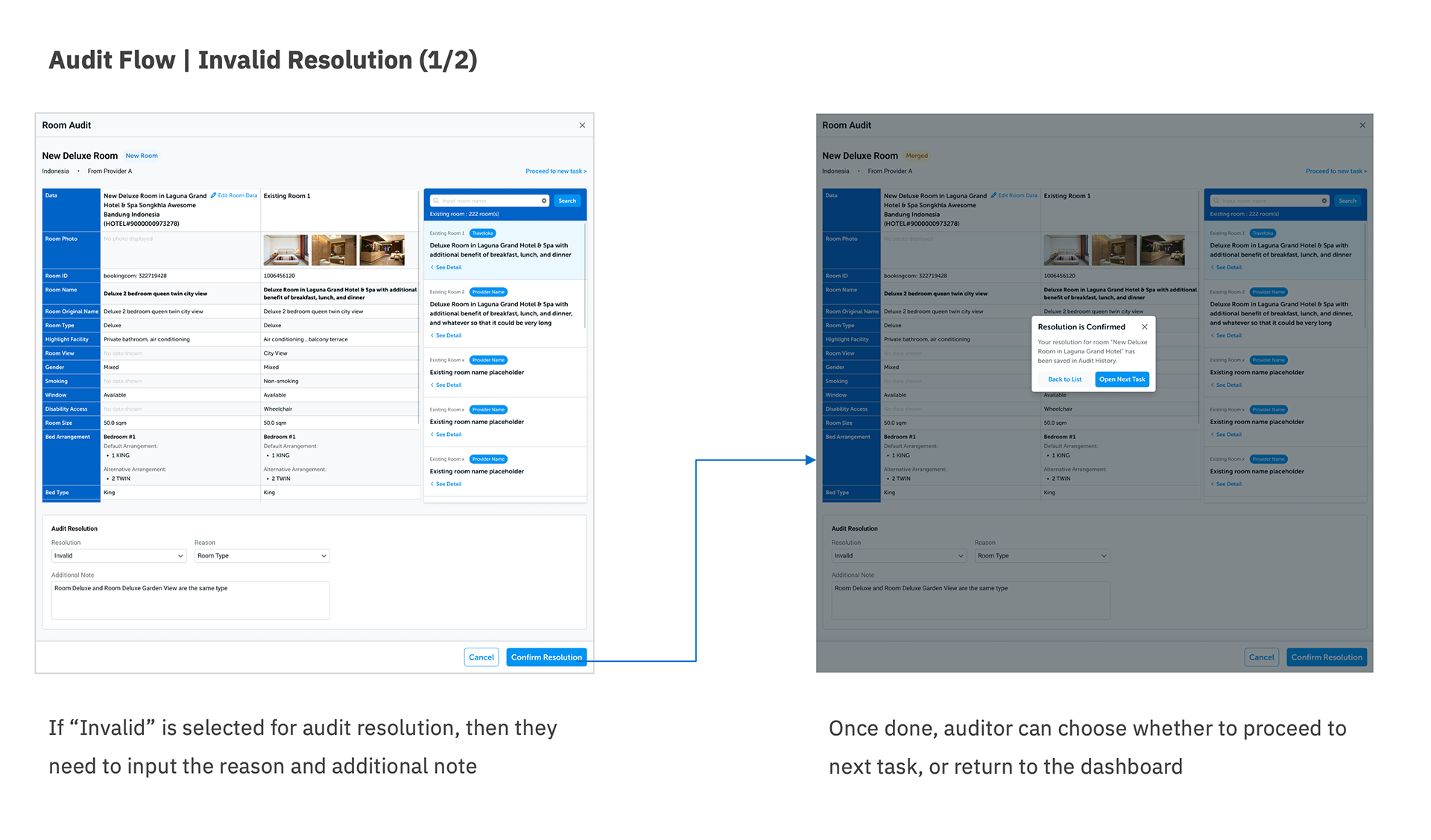Click the Proceed to new task link in the undimmed window
Image resolution: width=1431 pixels, height=840 pixels.
(555, 171)
